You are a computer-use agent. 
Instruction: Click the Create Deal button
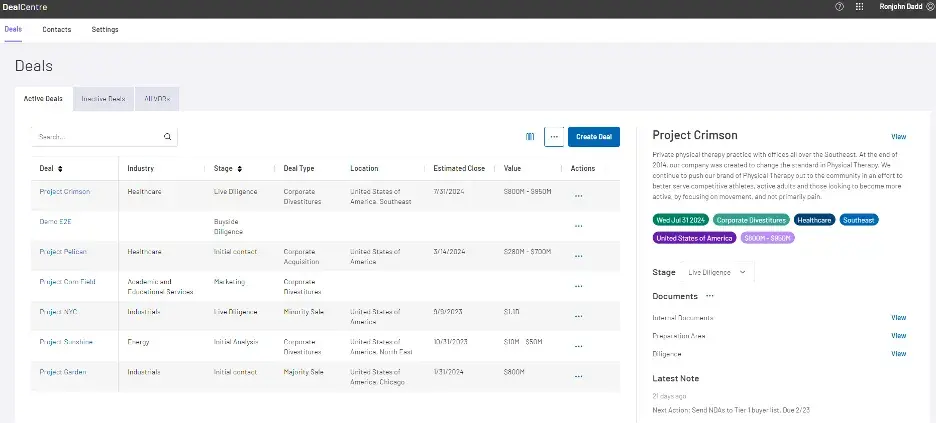[594, 136]
